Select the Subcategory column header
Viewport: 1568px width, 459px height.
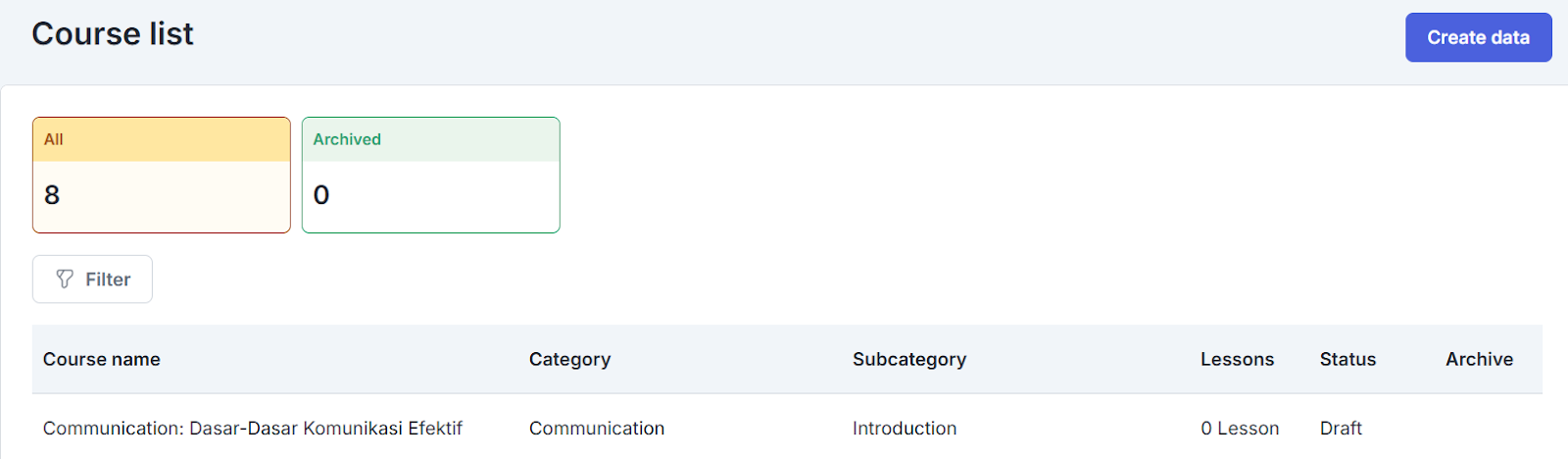click(908, 359)
